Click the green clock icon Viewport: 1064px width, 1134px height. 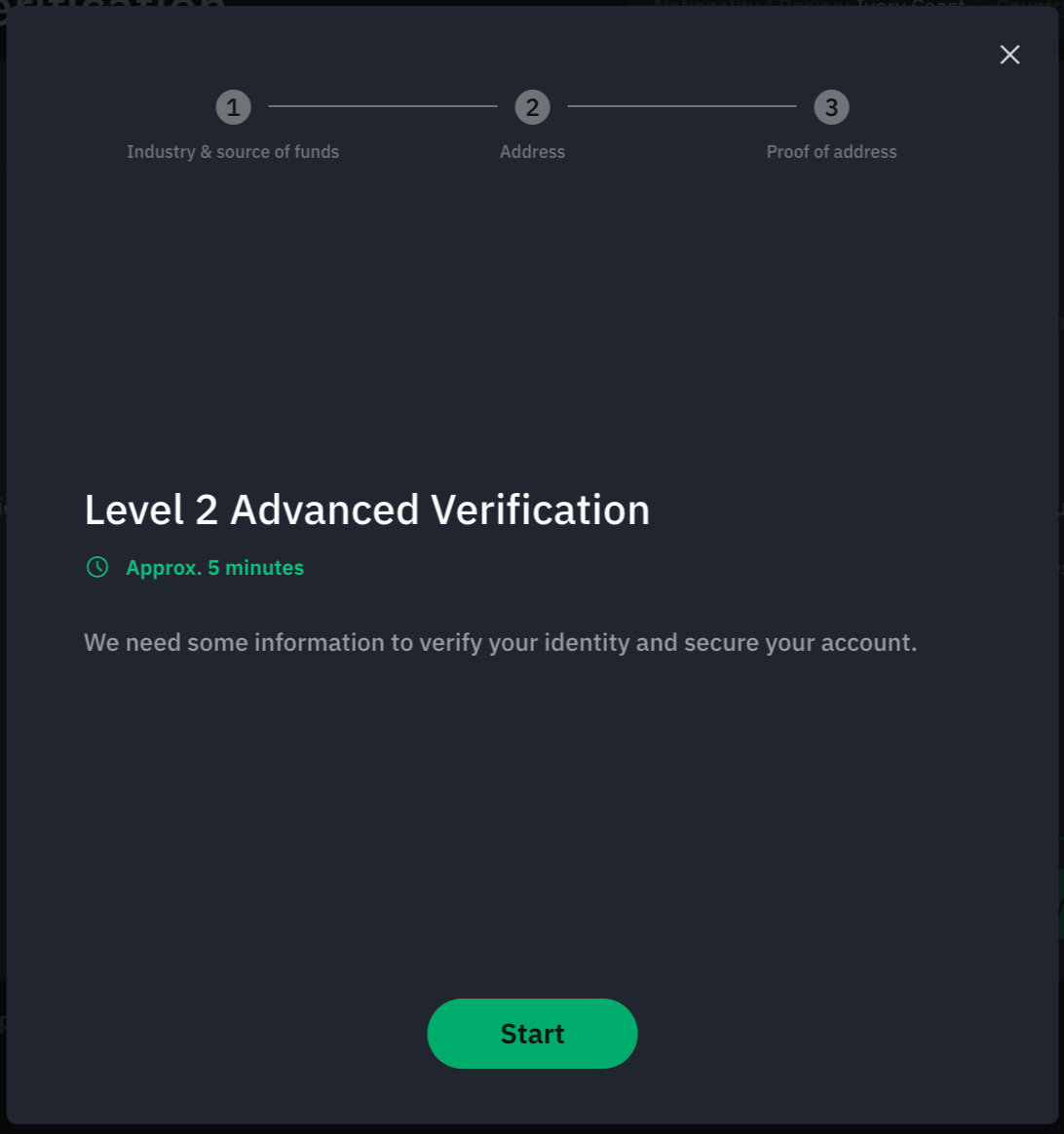(x=97, y=567)
